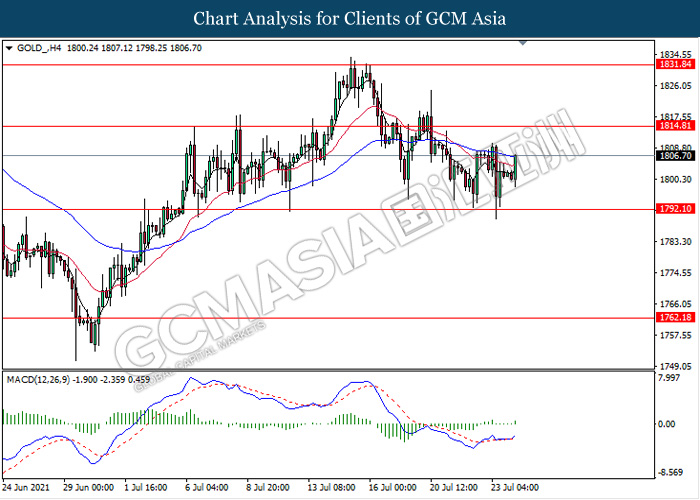Click the 1800.24 1807.12 1798.25 1806.70 OHLC values

click(x=134, y=48)
